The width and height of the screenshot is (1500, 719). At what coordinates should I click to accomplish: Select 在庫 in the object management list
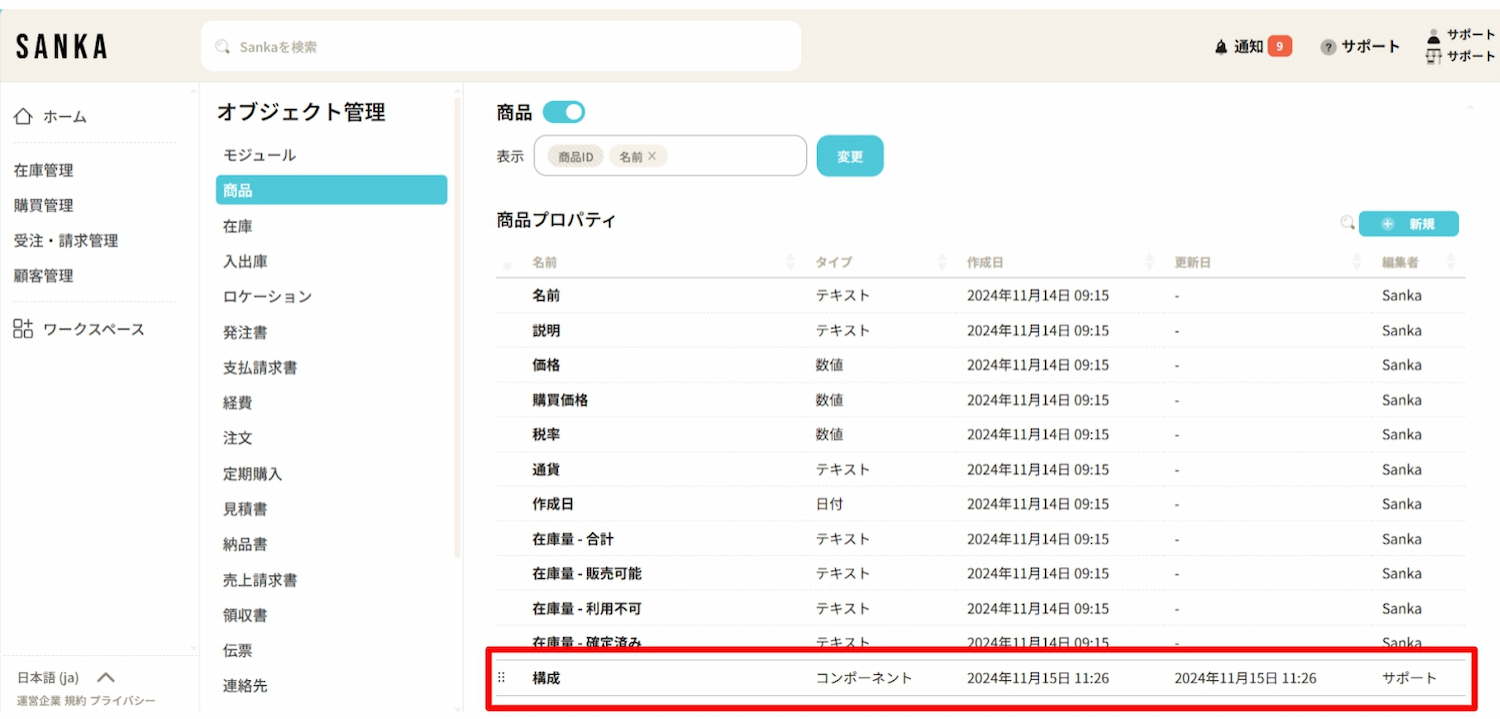coord(238,226)
